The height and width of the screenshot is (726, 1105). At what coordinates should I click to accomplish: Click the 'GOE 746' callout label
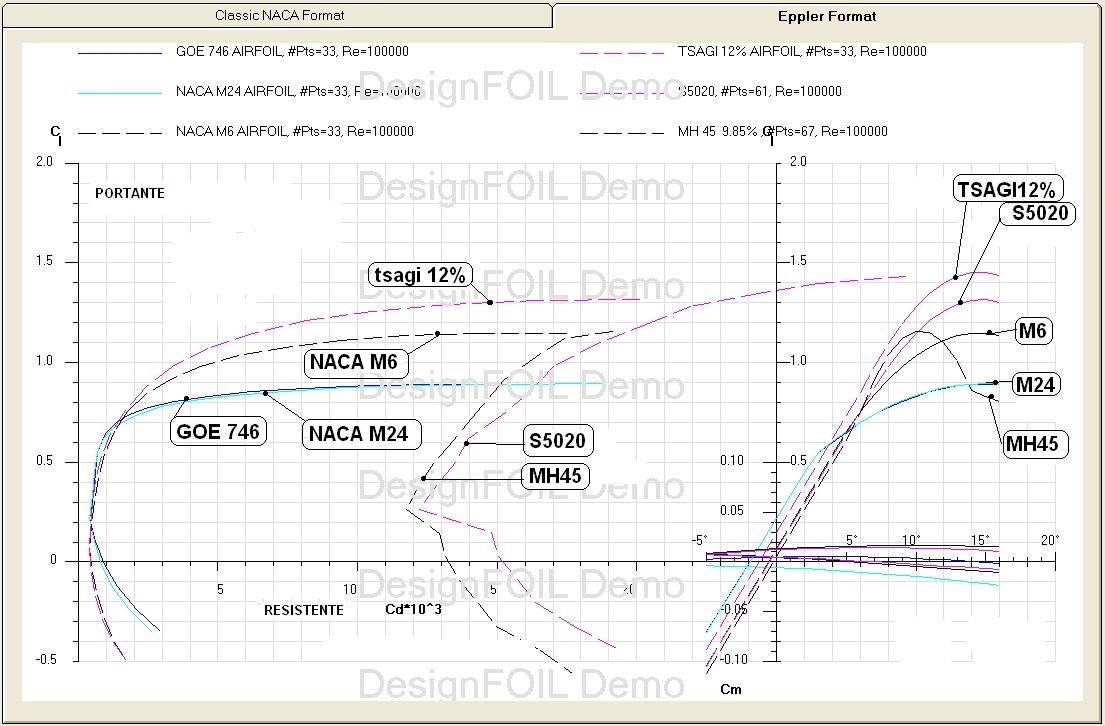218,432
